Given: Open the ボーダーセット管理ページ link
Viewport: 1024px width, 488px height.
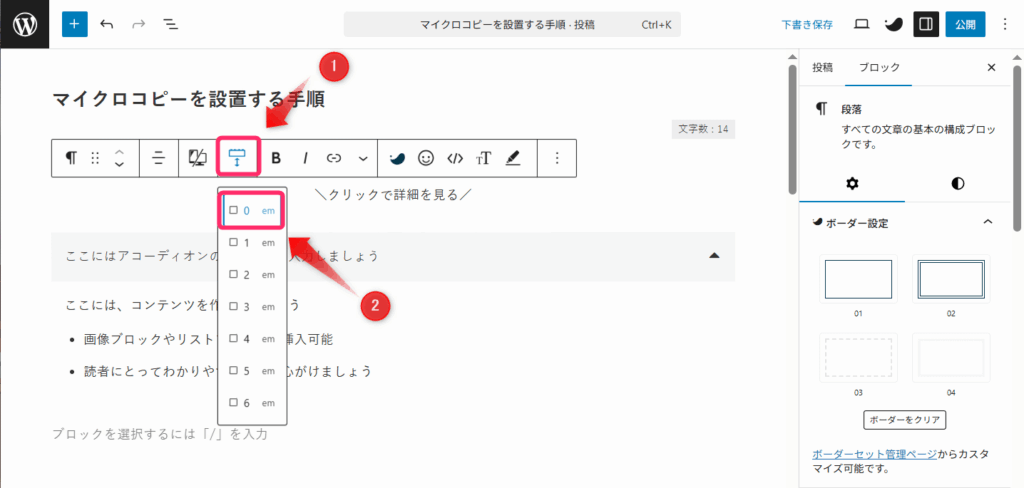Looking at the screenshot, I should pos(875,454).
